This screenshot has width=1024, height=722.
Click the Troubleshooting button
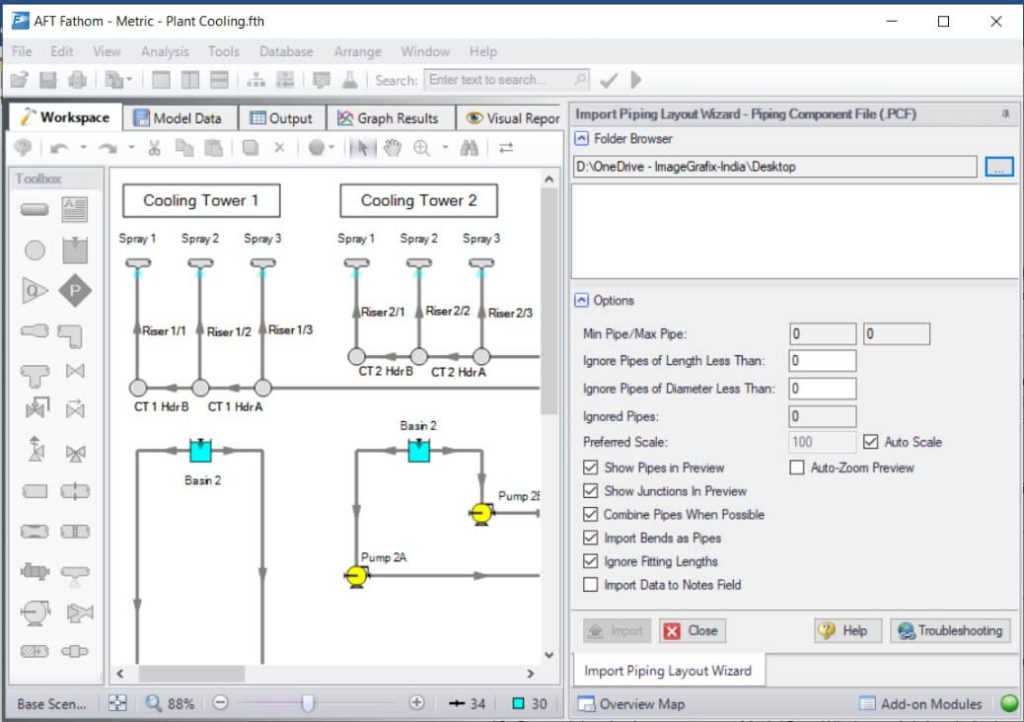click(950, 631)
